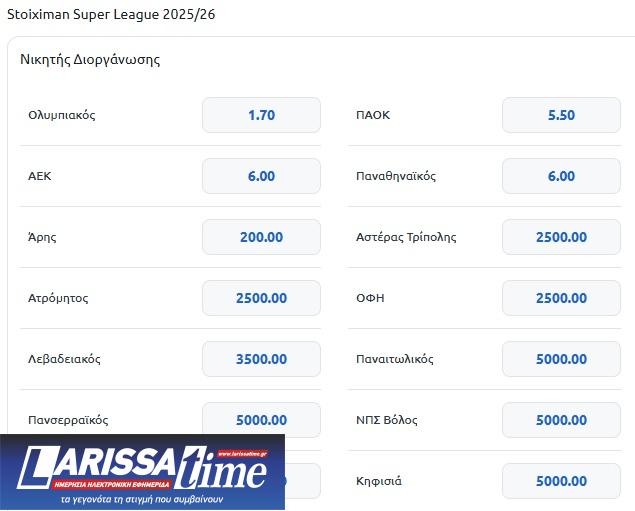
Task: Select Λεβαδειακός odds 3500.00
Action: coord(261,359)
